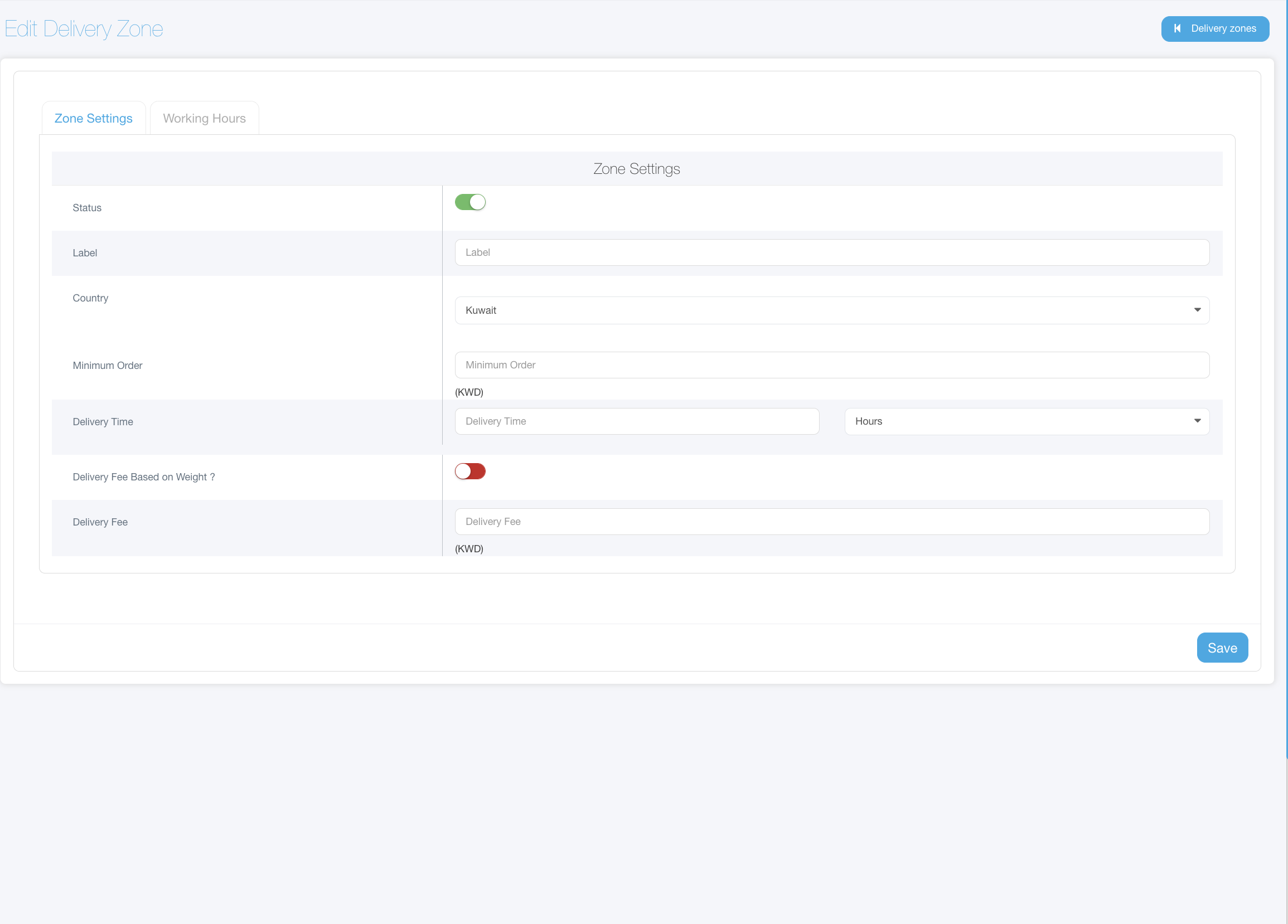Focus the Delivery Time input box

click(x=636, y=421)
